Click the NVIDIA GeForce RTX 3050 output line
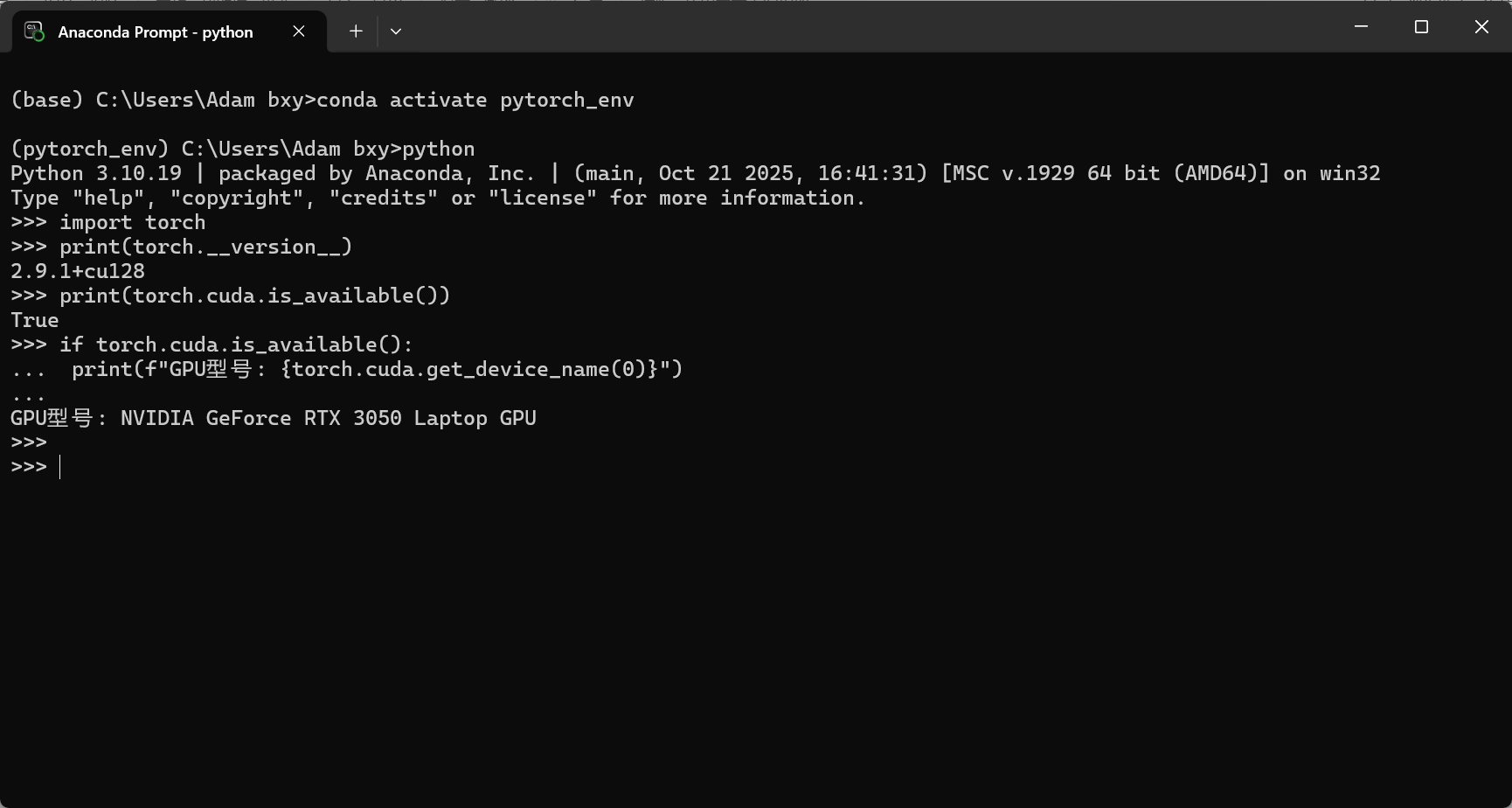This screenshot has height=808, width=1512. coord(274,418)
